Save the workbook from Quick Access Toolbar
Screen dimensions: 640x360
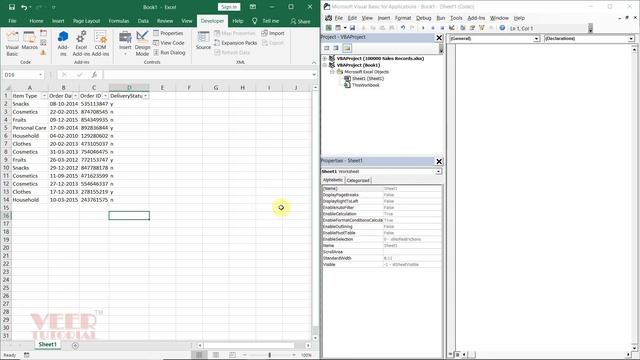pyautogui.click(x=12, y=7)
